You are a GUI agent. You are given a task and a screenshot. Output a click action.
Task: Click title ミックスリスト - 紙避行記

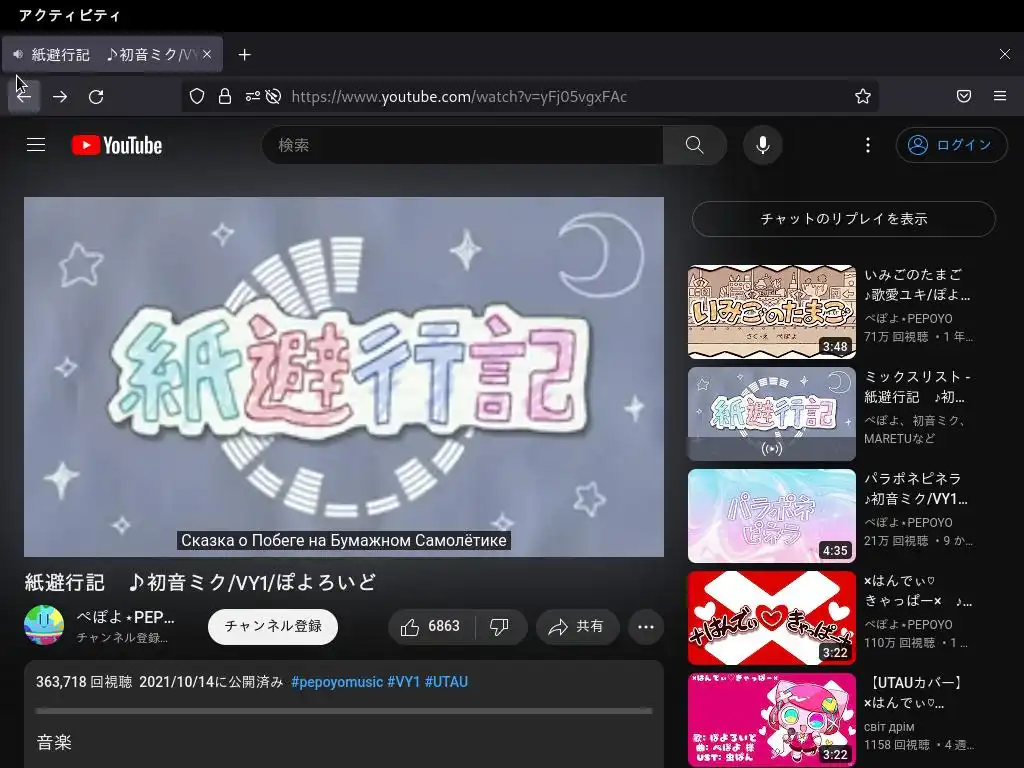pyautogui.click(x=917, y=387)
